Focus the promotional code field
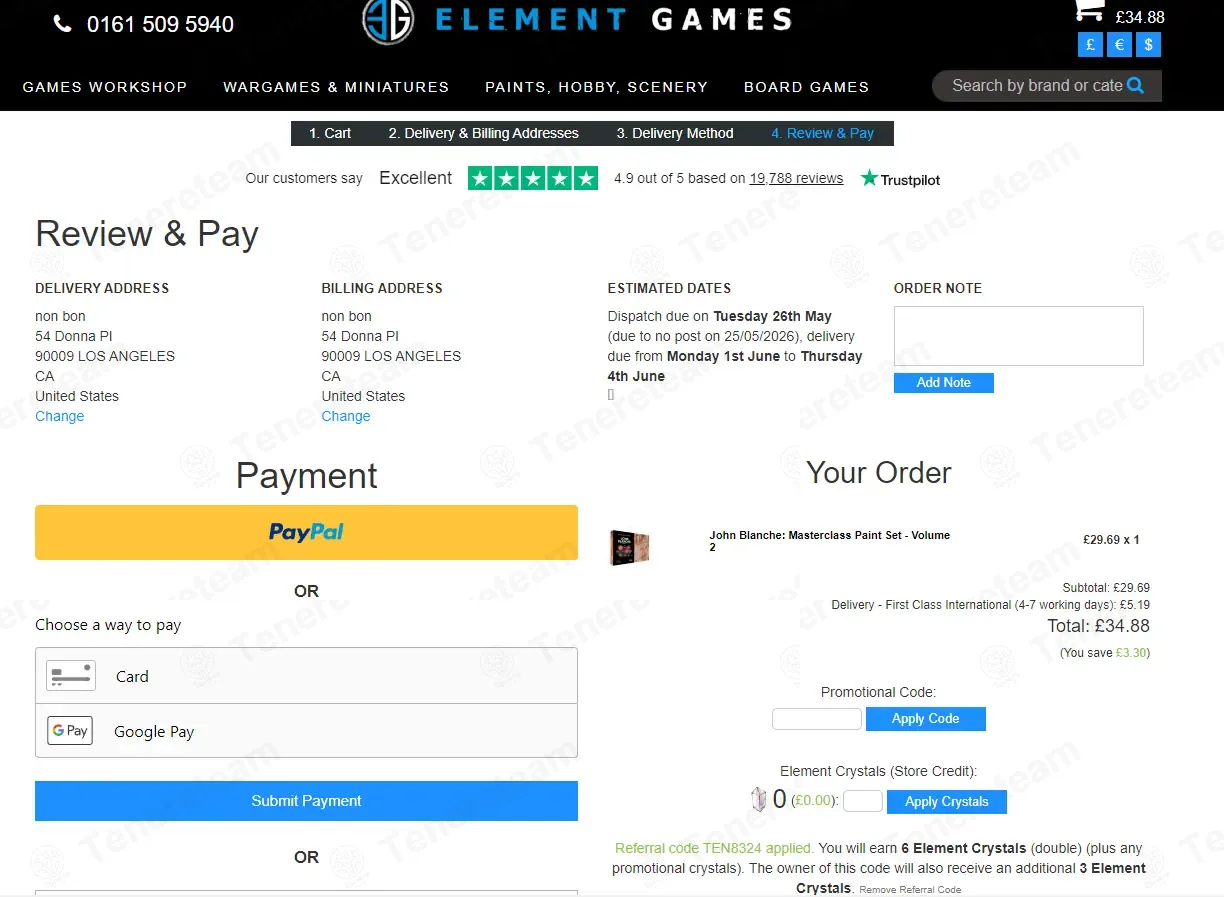Viewport: 1224px width, 897px height. tap(817, 719)
